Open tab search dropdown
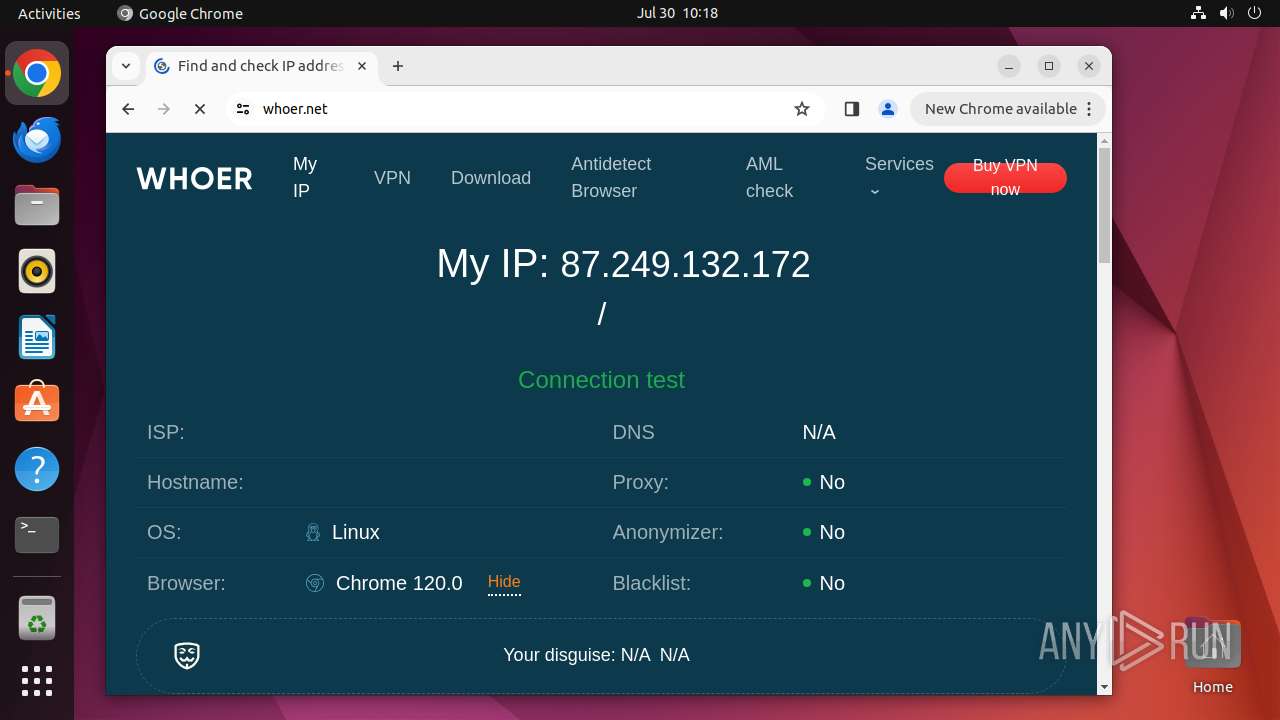1280x720 pixels. point(126,66)
